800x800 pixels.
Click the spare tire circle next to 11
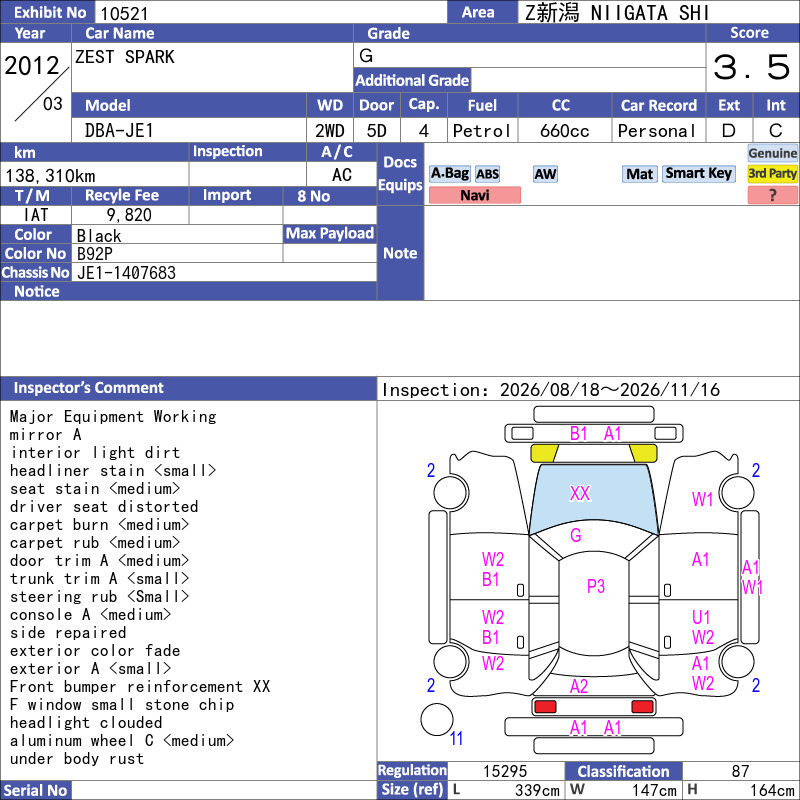click(437, 719)
